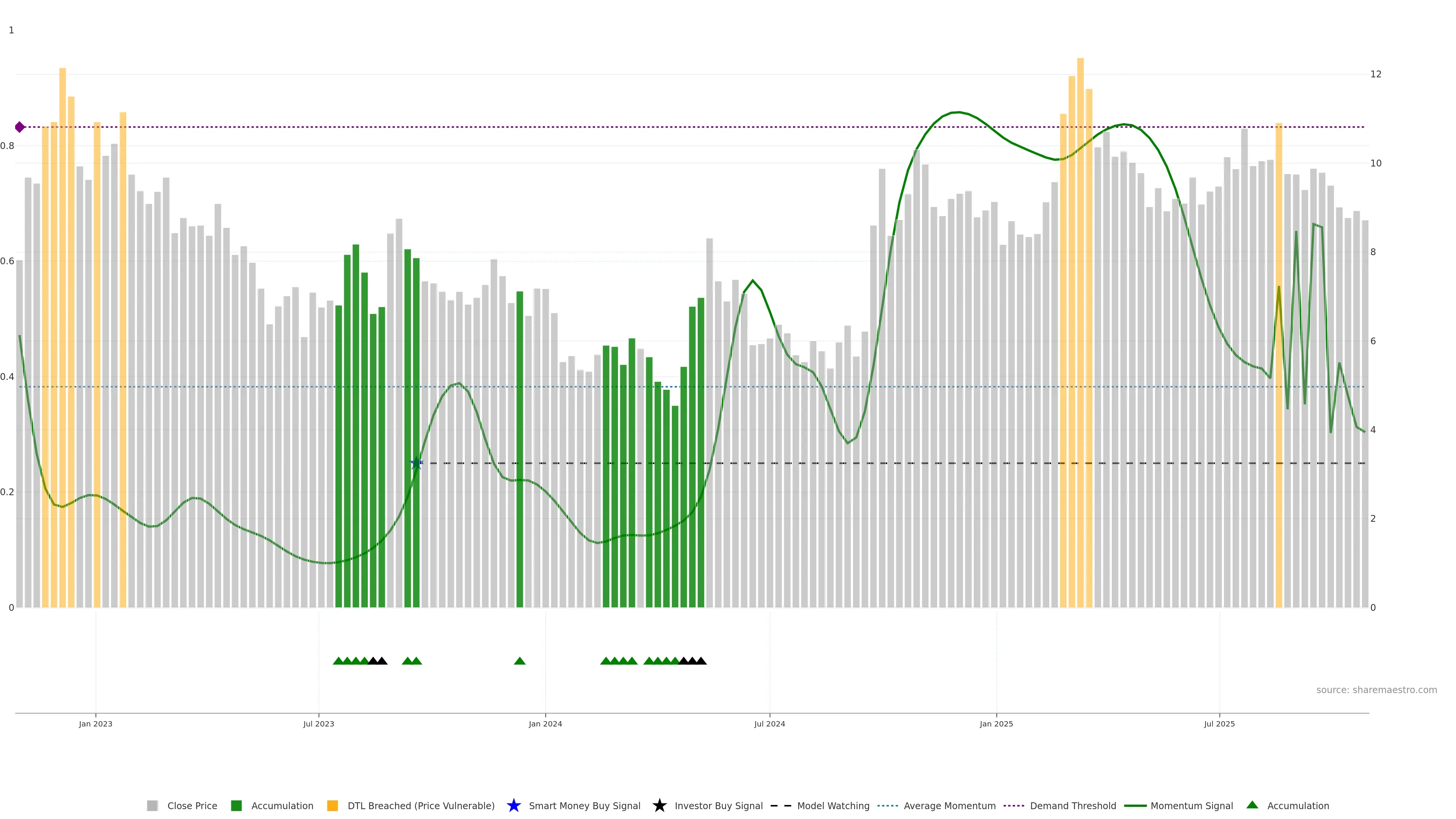Click the Jul 2025 x-axis label

pyautogui.click(x=1219, y=723)
